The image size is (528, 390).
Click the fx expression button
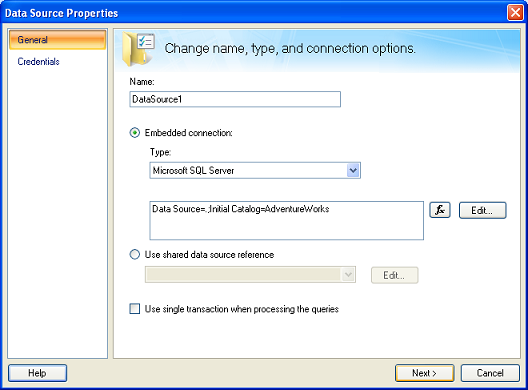coord(440,210)
